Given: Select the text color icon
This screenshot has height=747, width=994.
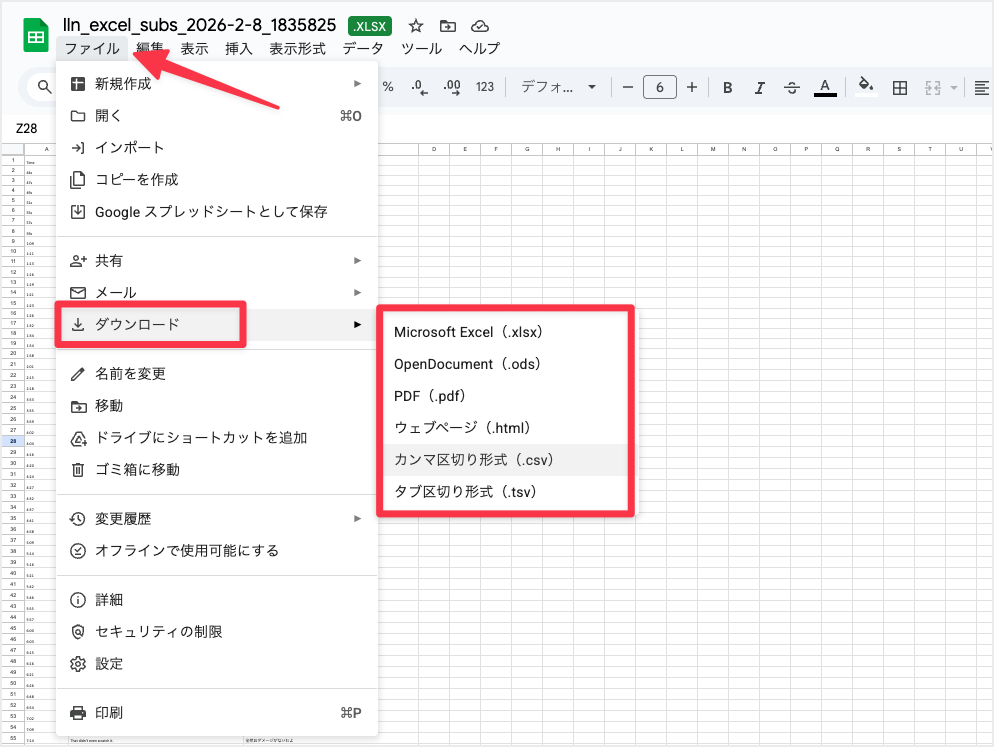Looking at the screenshot, I should click(x=825, y=87).
